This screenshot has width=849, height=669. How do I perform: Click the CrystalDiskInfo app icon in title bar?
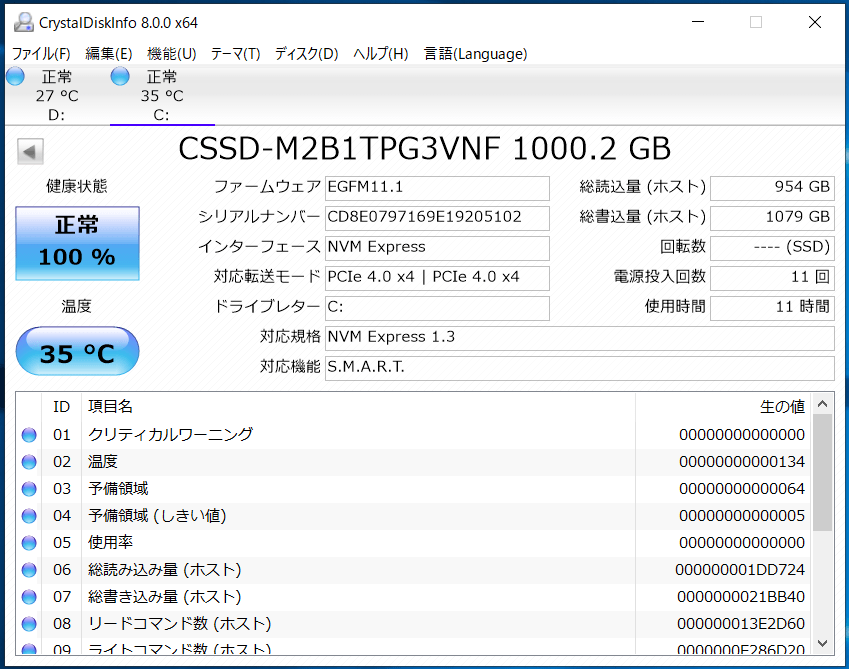(23, 22)
